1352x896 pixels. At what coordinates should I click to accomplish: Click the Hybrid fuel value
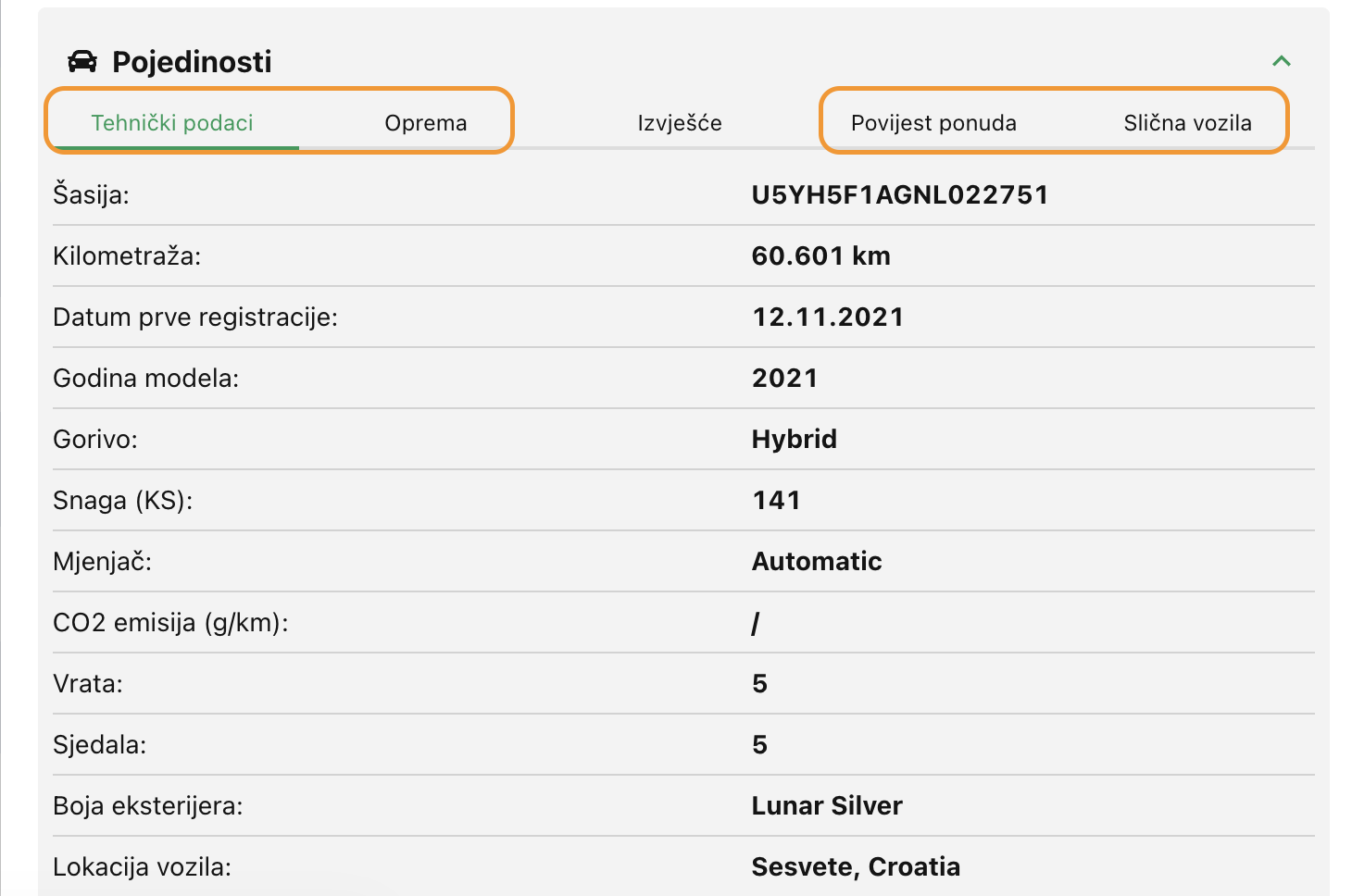click(x=794, y=439)
